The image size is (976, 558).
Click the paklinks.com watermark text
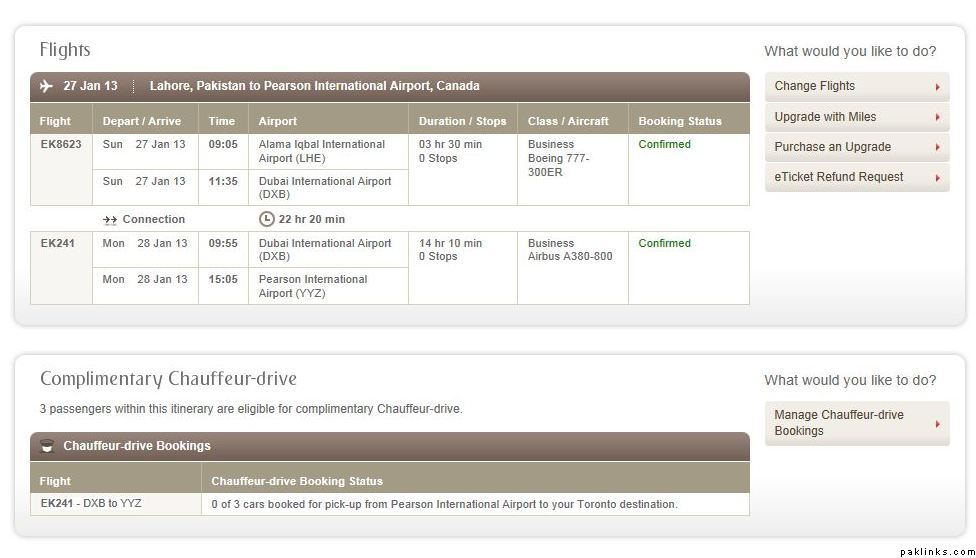[x=935, y=551]
